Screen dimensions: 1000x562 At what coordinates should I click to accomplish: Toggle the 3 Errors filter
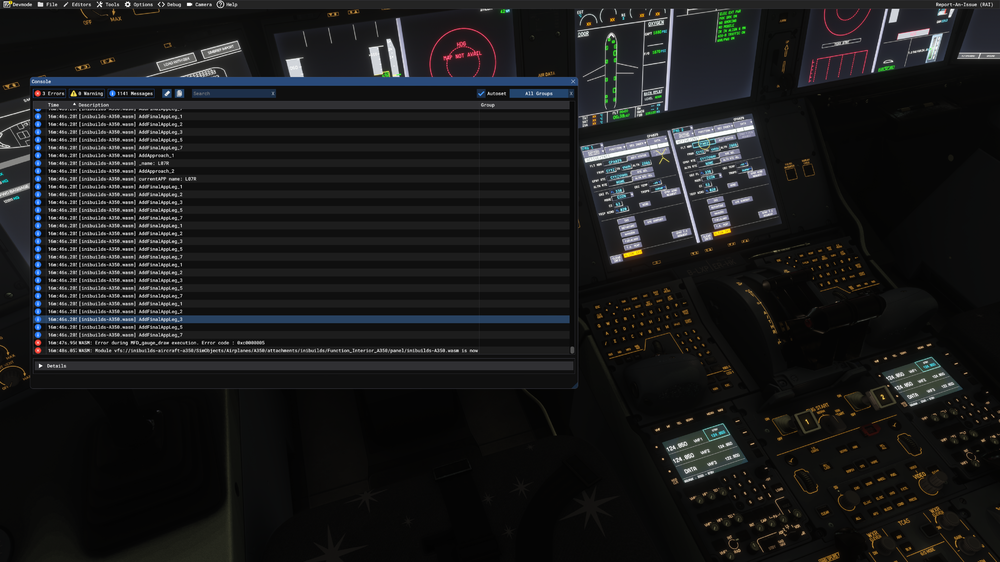[50, 93]
